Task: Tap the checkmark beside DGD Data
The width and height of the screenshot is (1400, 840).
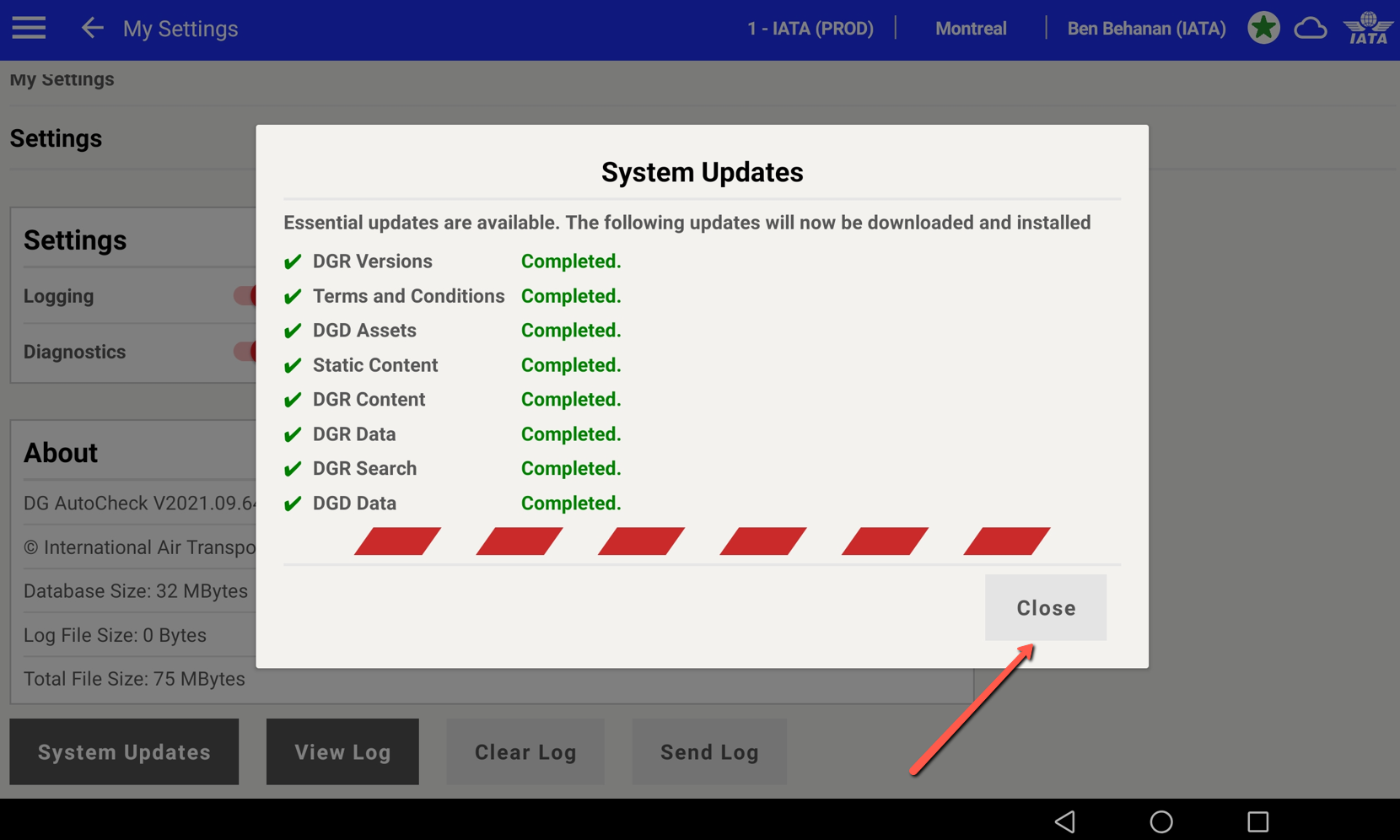Action: (293, 503)
